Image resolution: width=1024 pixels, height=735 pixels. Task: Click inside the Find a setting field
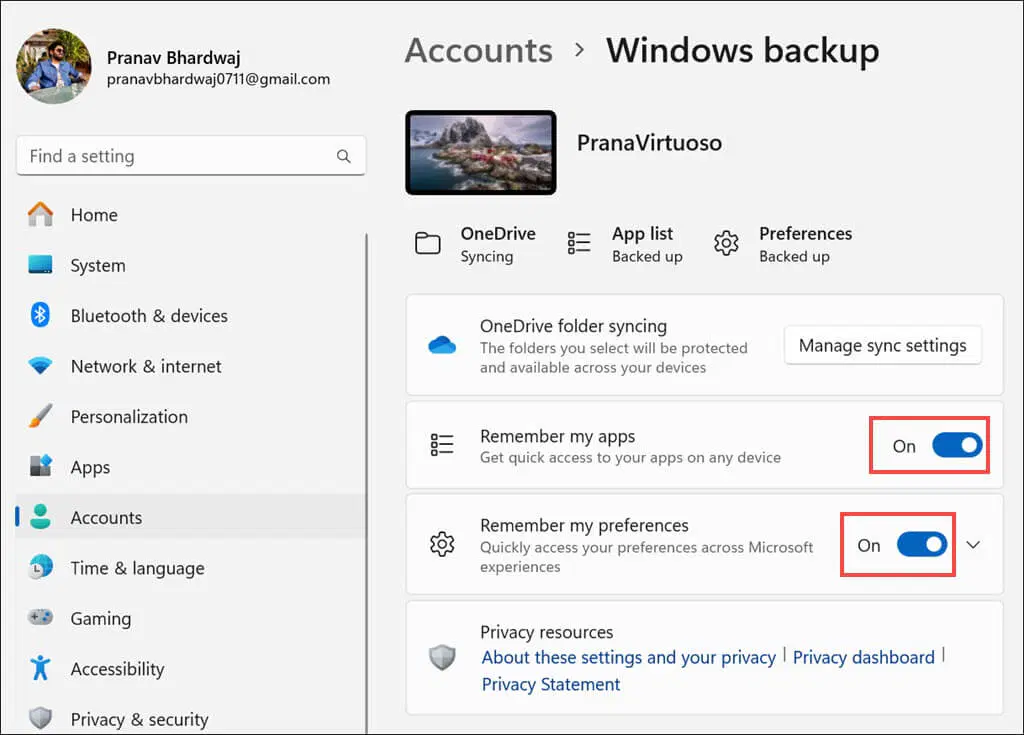tap(175, 156)
